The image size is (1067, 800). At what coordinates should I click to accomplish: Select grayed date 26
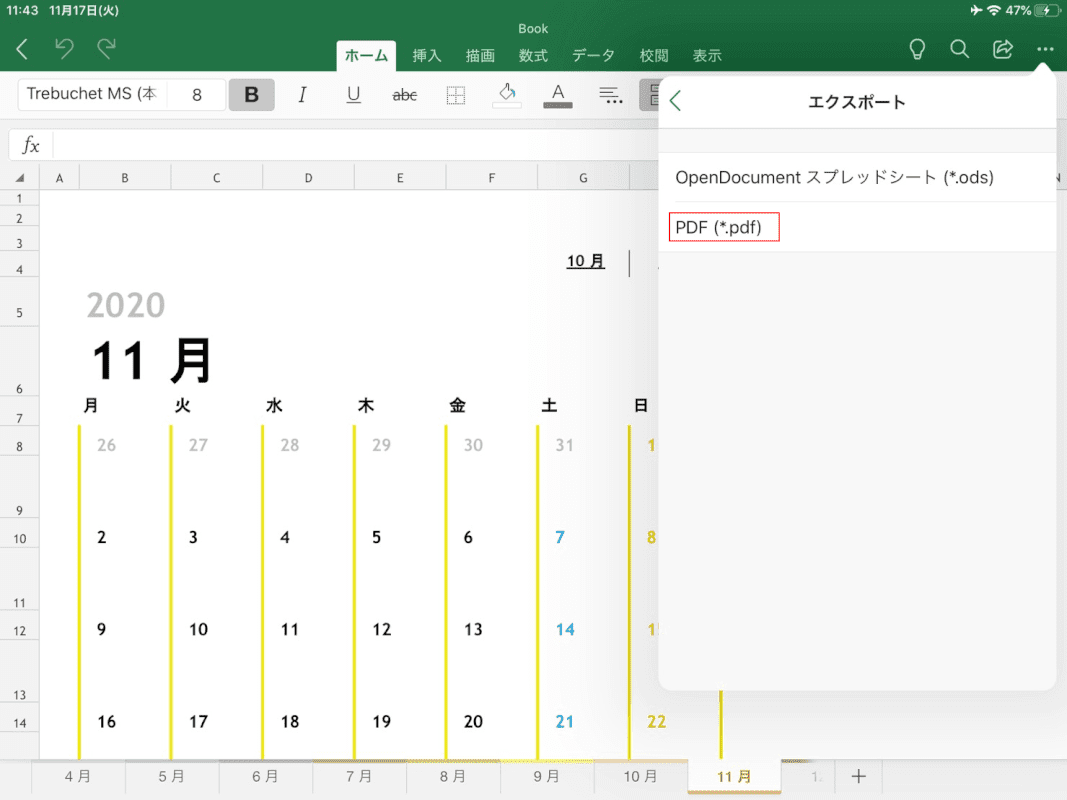[106, 446]
